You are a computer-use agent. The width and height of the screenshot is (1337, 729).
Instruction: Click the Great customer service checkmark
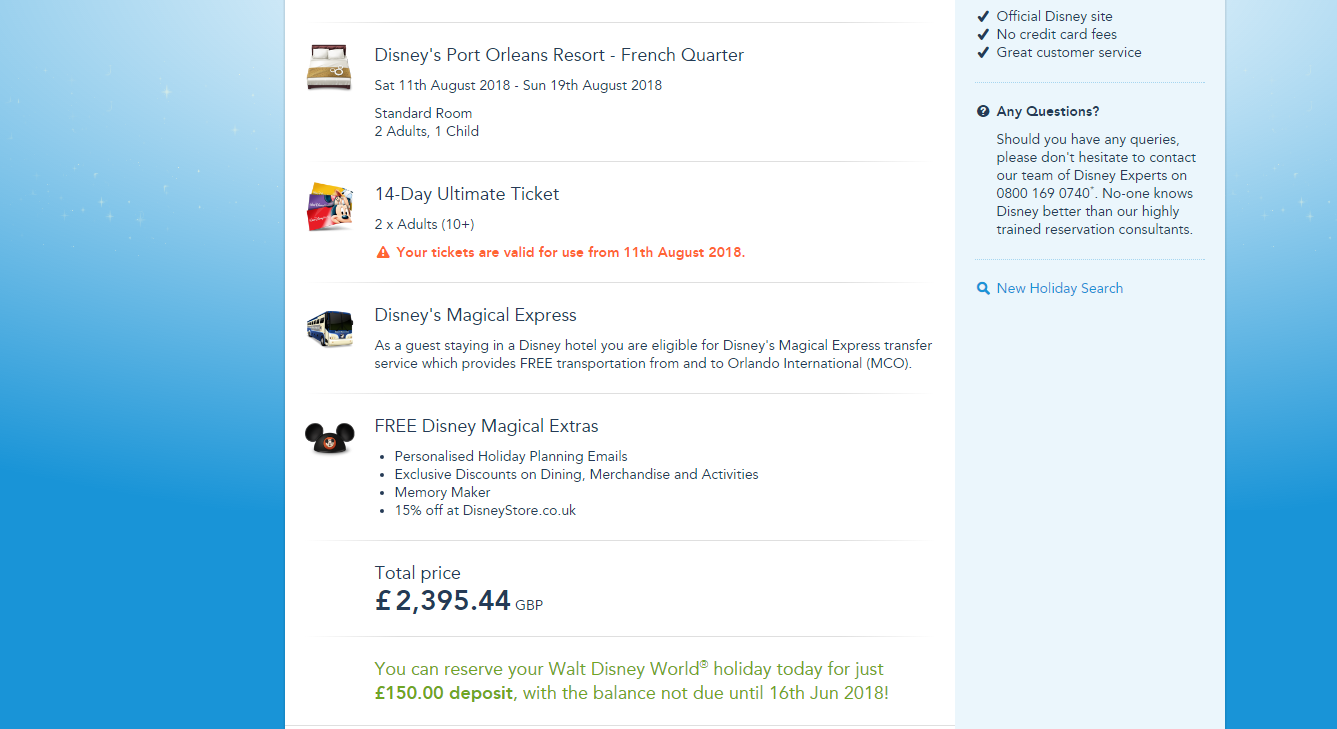pyautogui.click(x=983, y=53)
